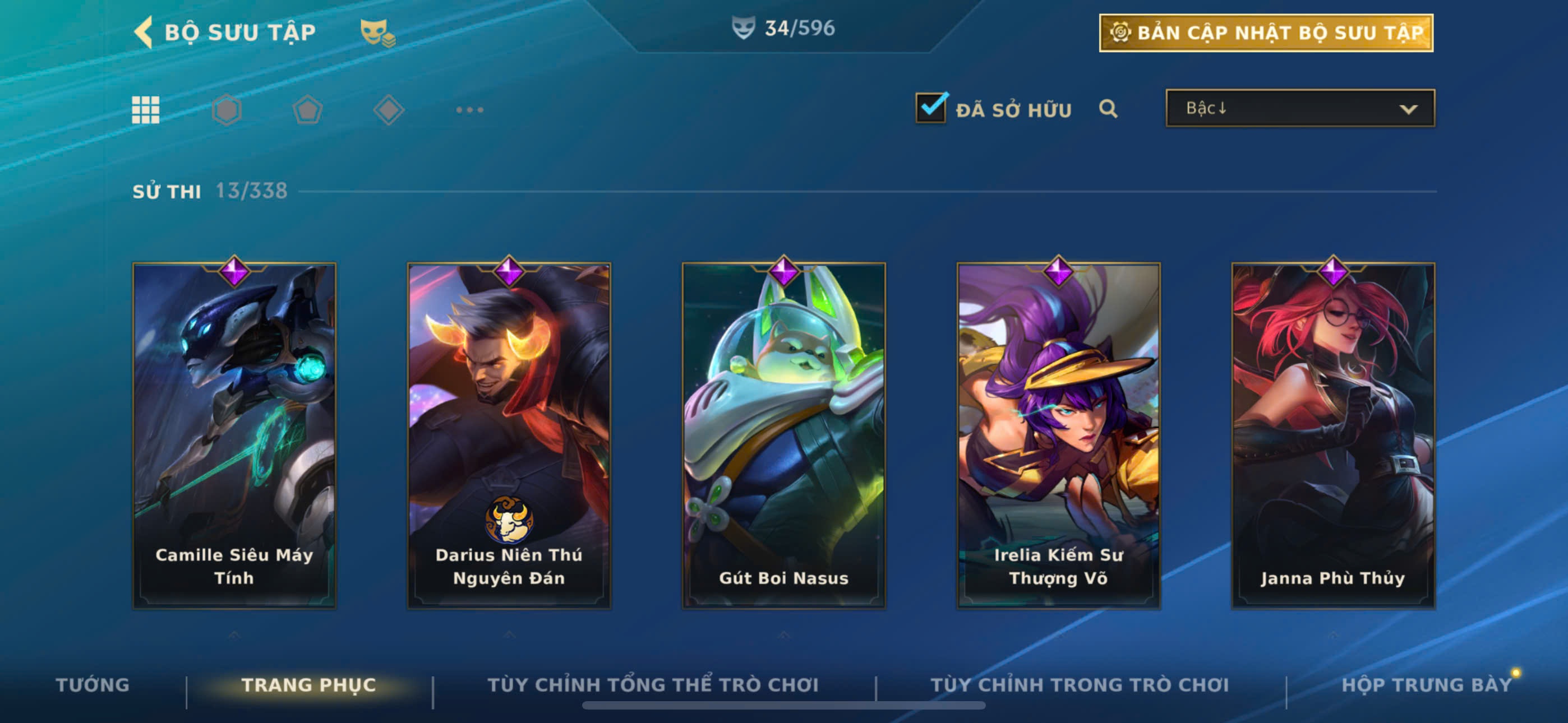Click the horizontal scrollbar at the bottom
The width and height of the screenshot is (1568, 723).
783,706
